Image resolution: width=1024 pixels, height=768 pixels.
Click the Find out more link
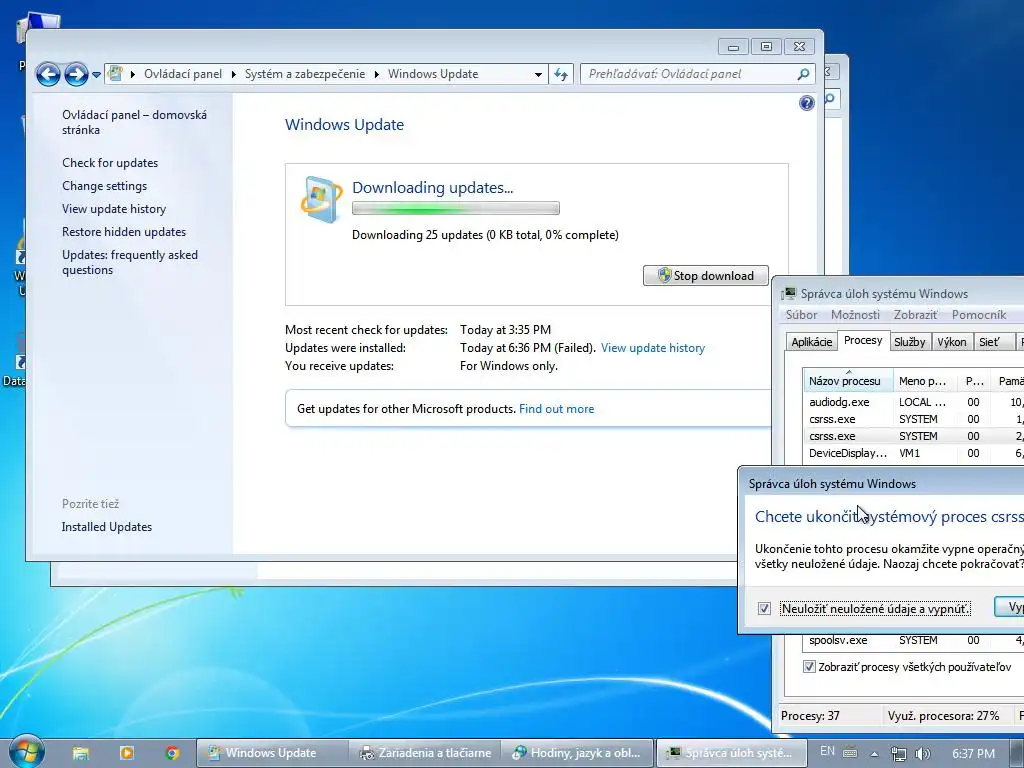coord(556,409)
